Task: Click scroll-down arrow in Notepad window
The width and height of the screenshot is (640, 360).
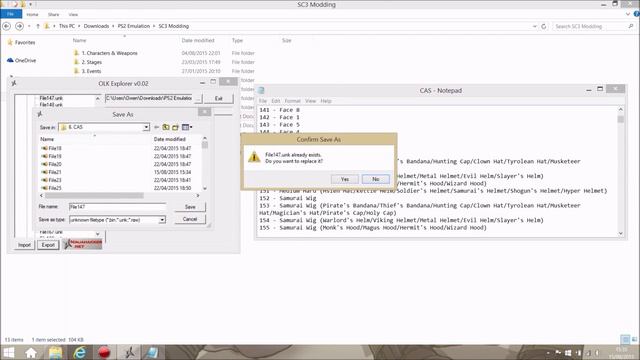Action: [620, 234]
